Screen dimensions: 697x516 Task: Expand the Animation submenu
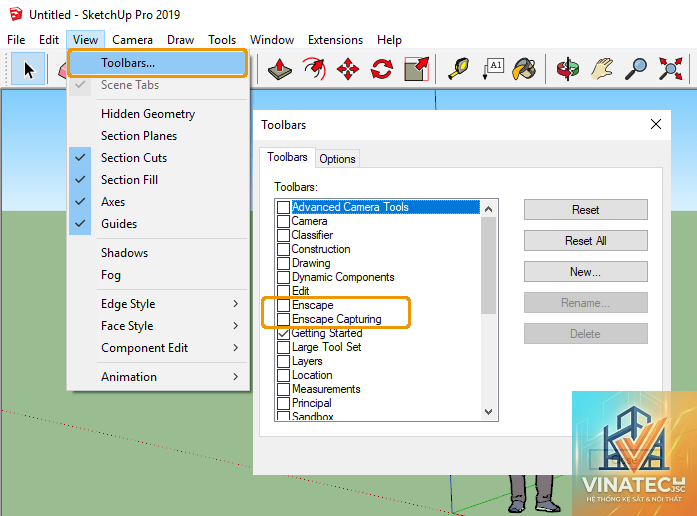158,377
